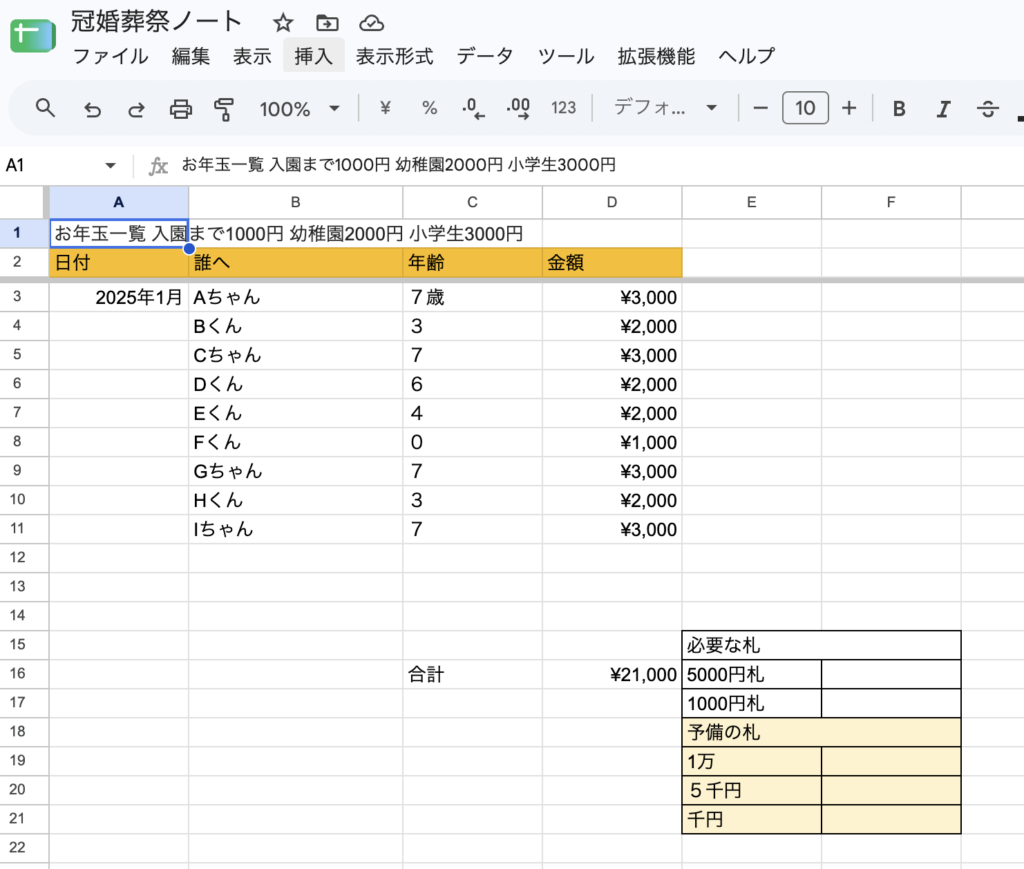This screenshot has width=1024, height=869.
Task: Click the formula bar text
Action: [398, 165]
